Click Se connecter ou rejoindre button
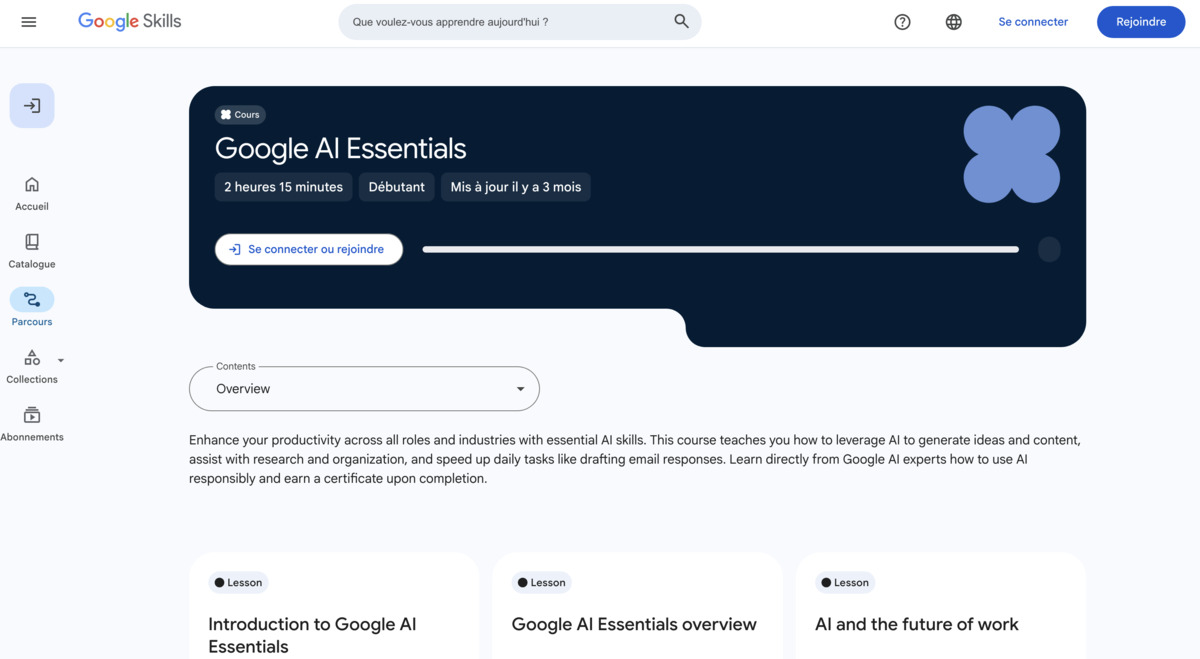1200x659 pixels. pos(309,249)
